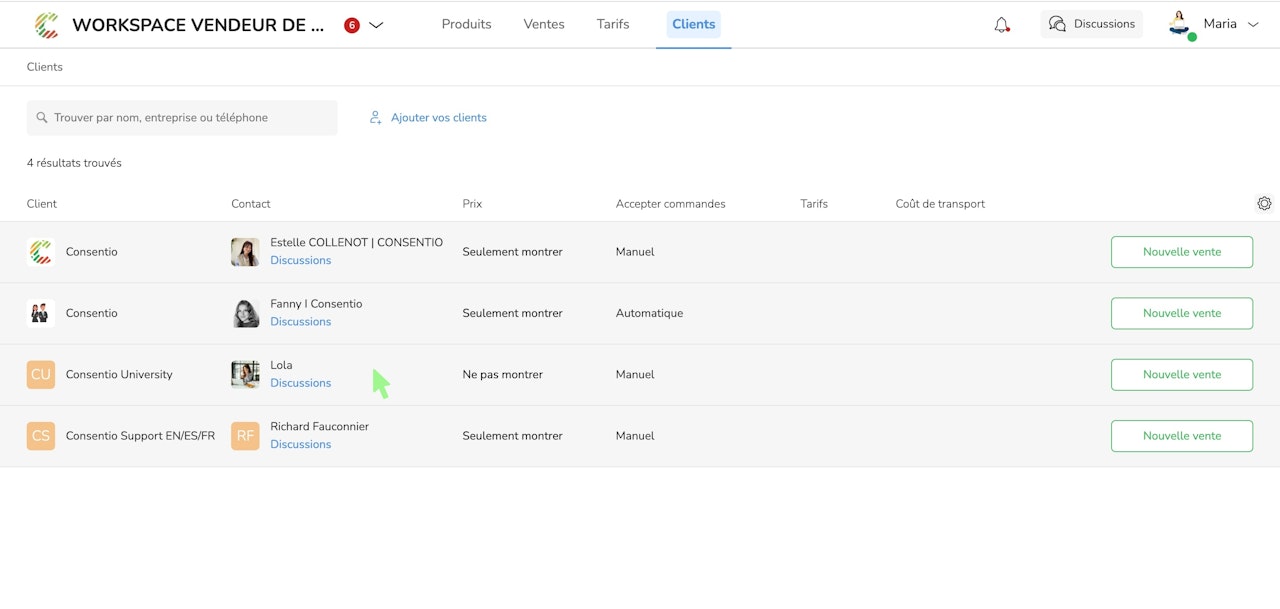1280x609 pixels.
Task: Open the Ventes tab
Action: click(x=544, y=24)
